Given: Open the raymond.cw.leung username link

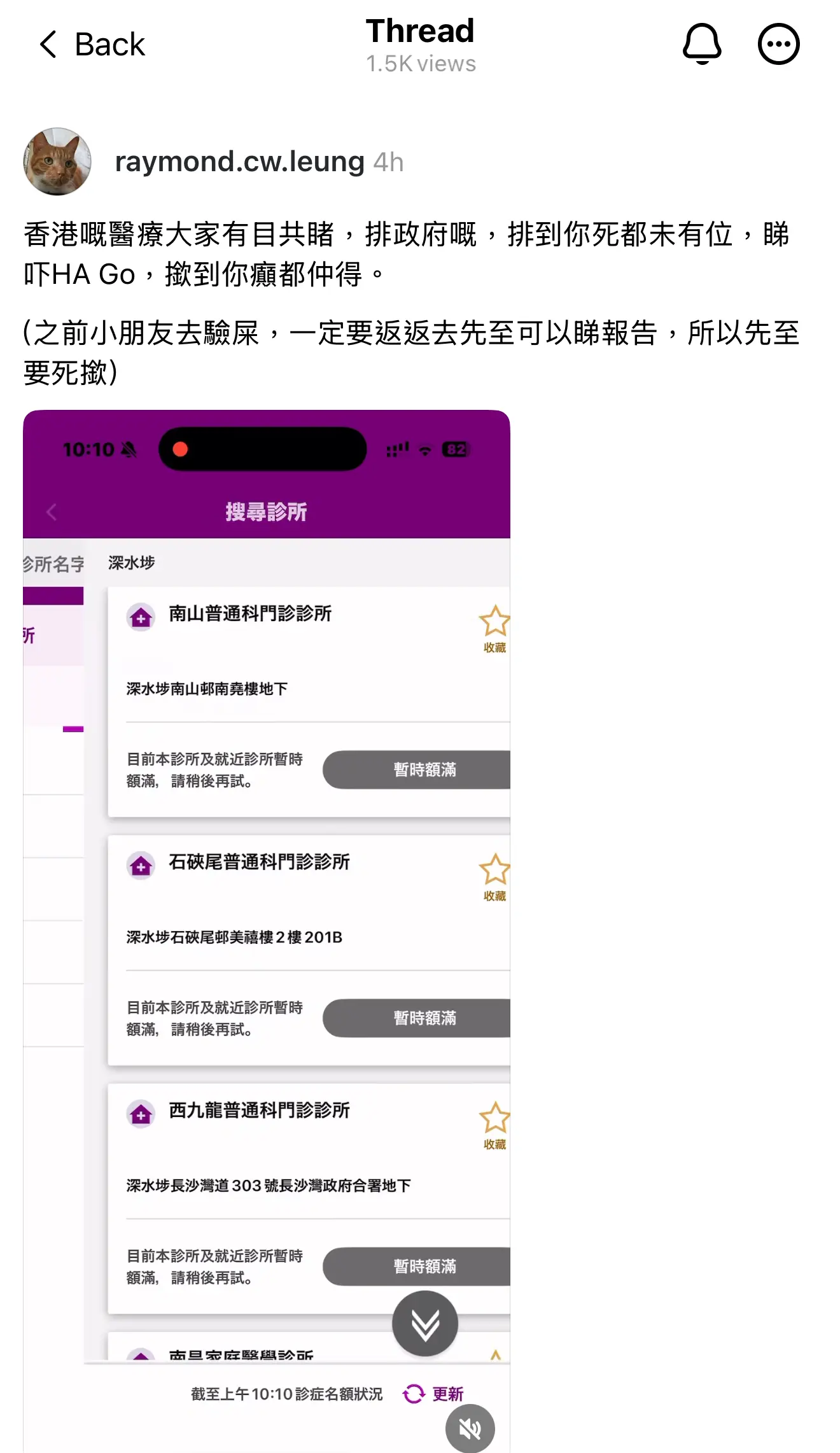Looking at the screenshot, I should 239,162.
